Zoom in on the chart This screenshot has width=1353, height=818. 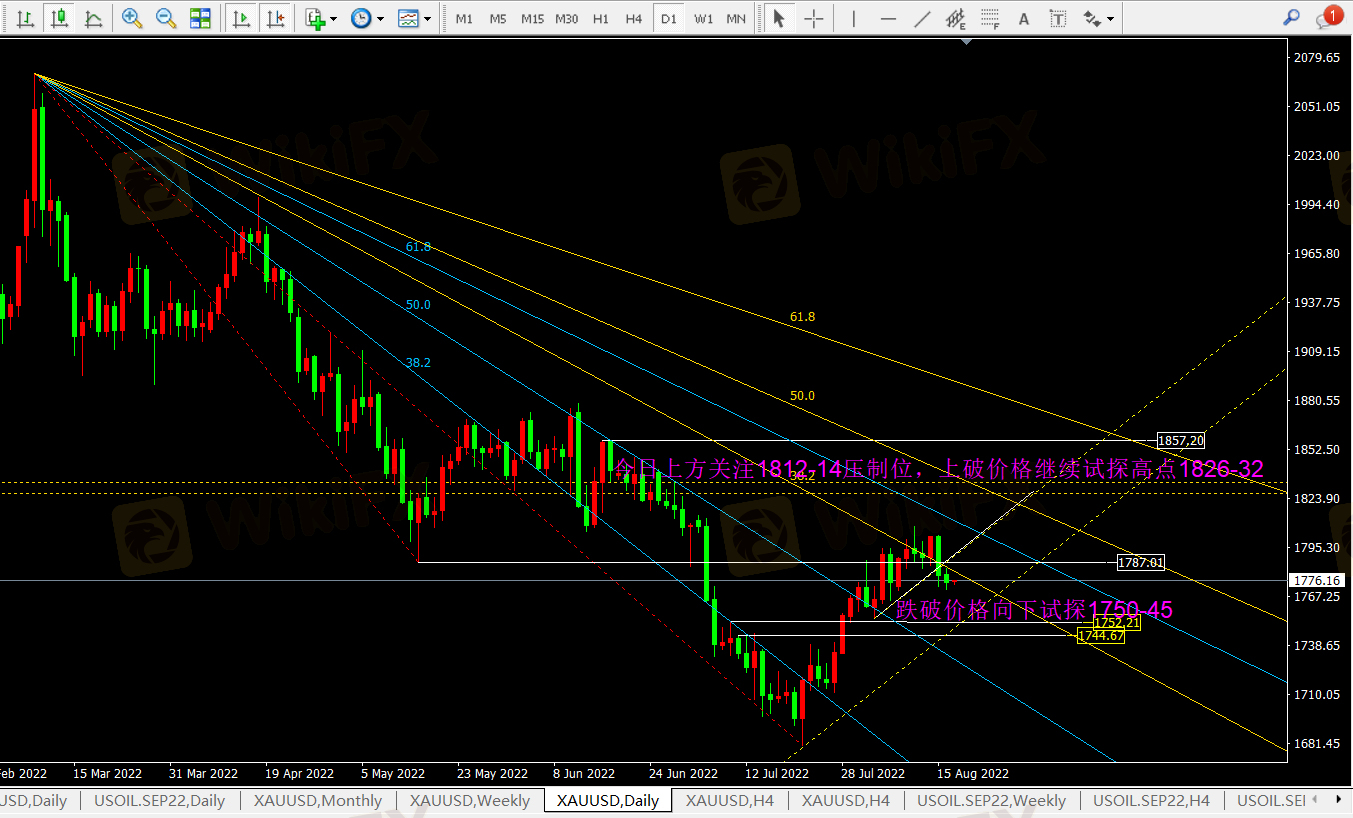pyautogui.click(x=131, y=18)
